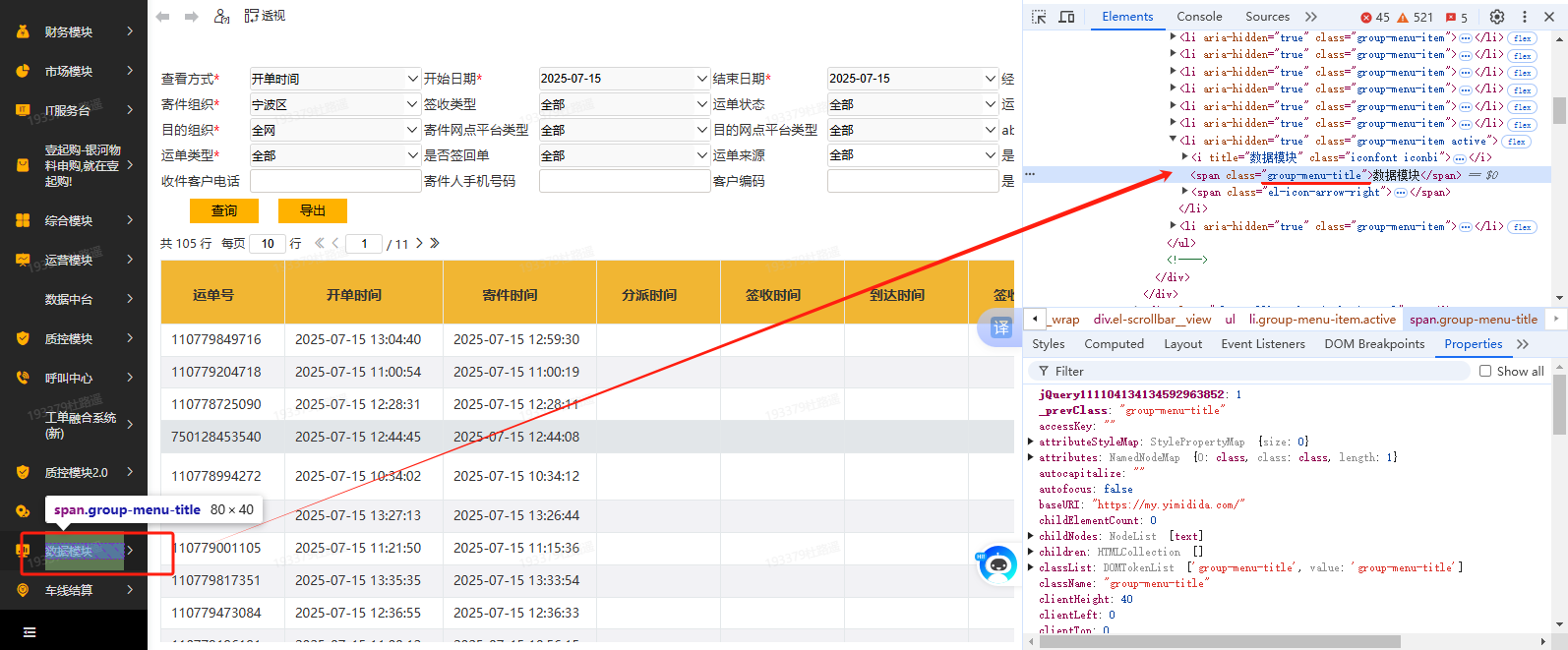Open the robot assistant chat icon
The image size is (1568, 650).
click(x=997, y=564)
